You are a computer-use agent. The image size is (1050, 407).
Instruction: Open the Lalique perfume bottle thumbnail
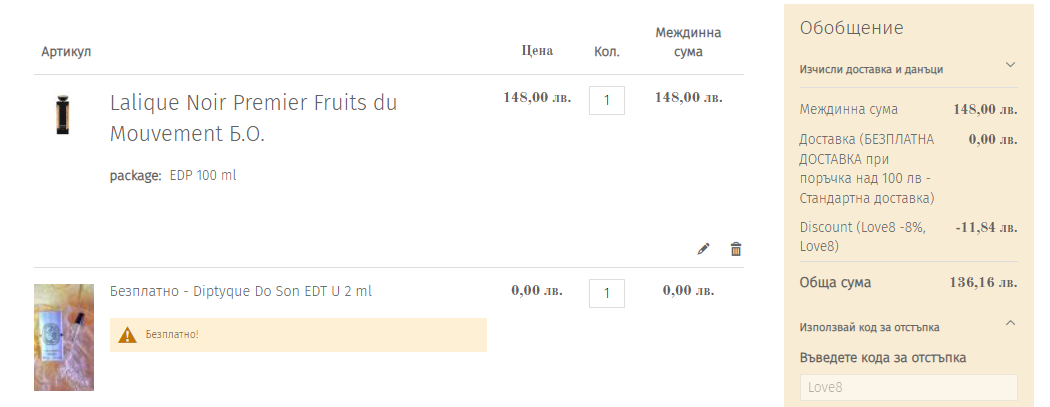point(64,116)
